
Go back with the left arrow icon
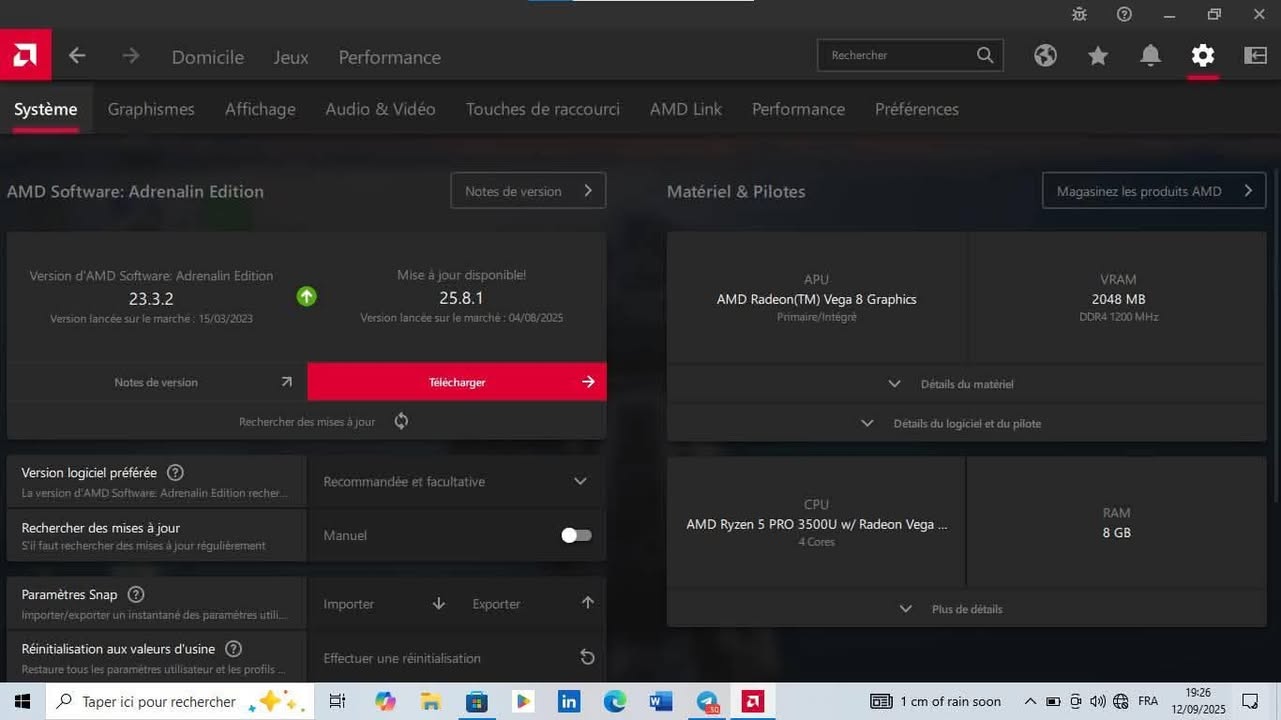pos(77,56)
